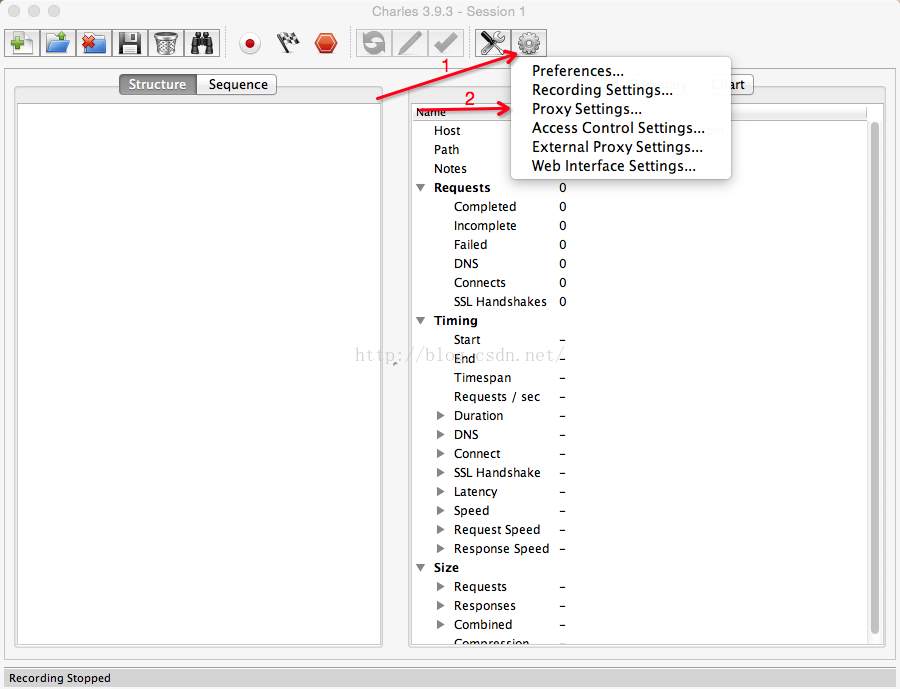Expand the Request Speed row triangle
Viewport: 900px width, 689px height.
(440, 529)
